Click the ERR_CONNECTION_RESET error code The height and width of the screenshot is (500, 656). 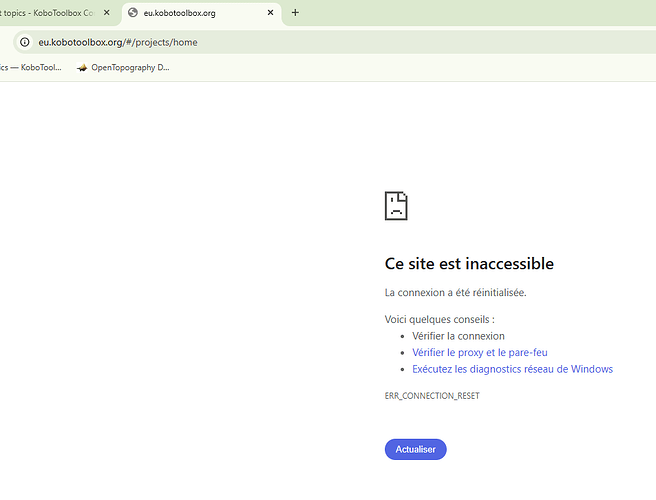(432, 396)
